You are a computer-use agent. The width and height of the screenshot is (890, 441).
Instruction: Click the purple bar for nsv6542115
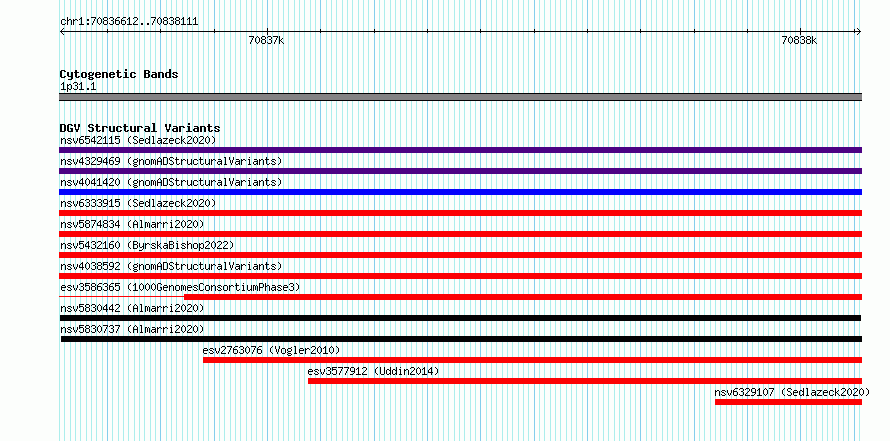460,150
